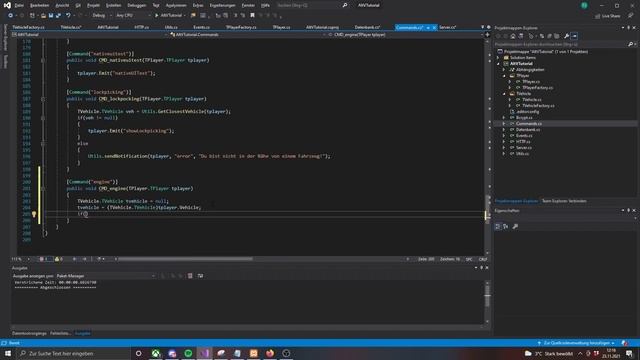Switch to the Server.cs tab

click(x=448, y=27)
